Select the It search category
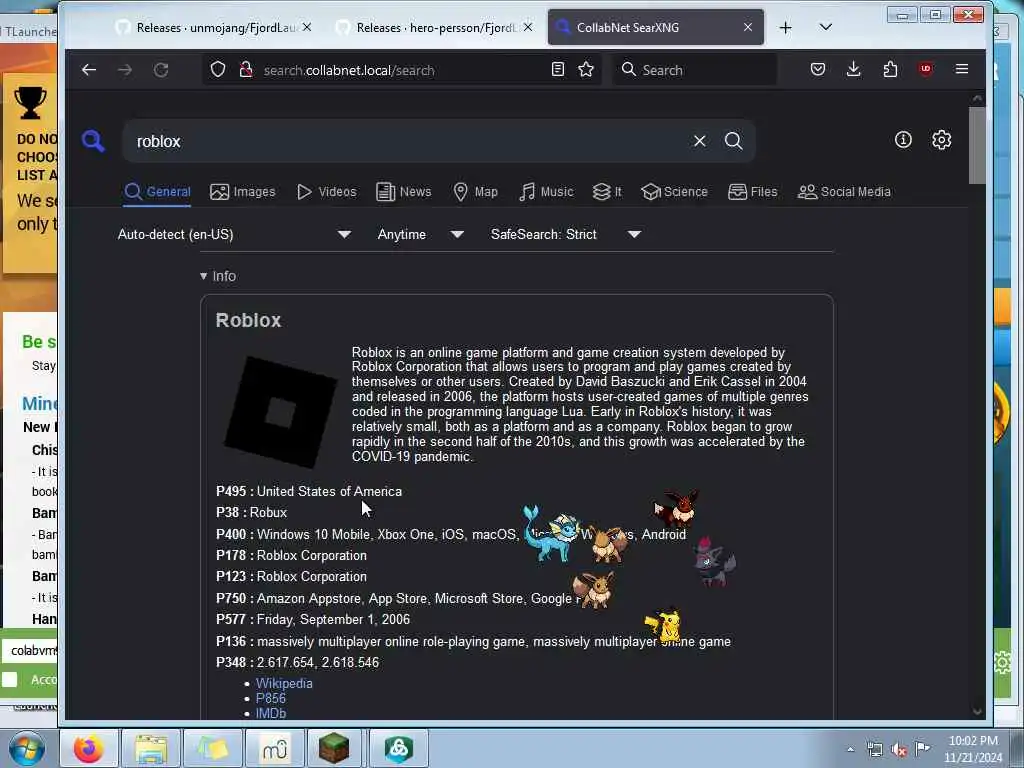Viewport: 1024px width, 768px height. click(607, 192)
